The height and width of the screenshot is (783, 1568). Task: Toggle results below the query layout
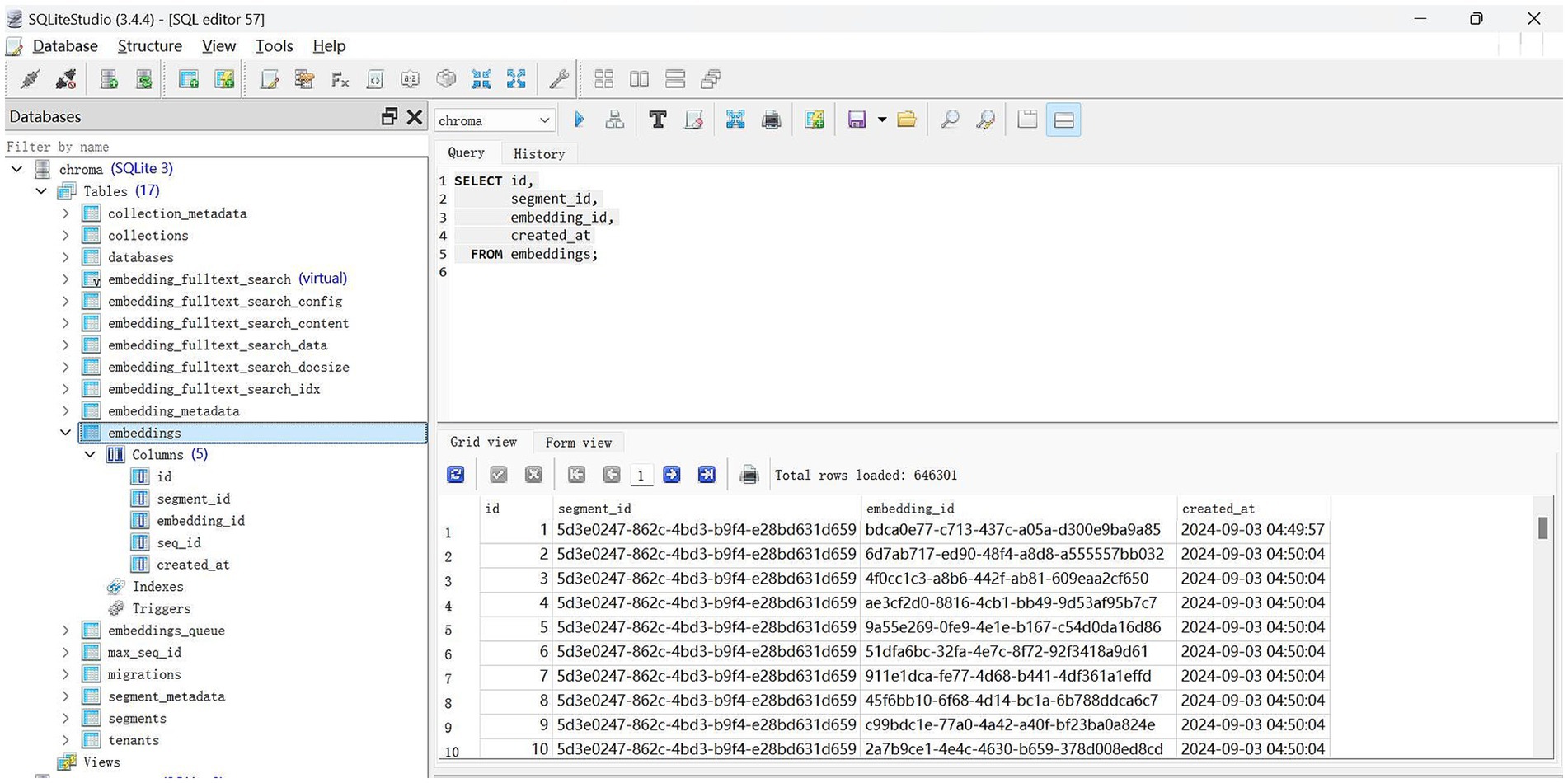[1063, 120]
